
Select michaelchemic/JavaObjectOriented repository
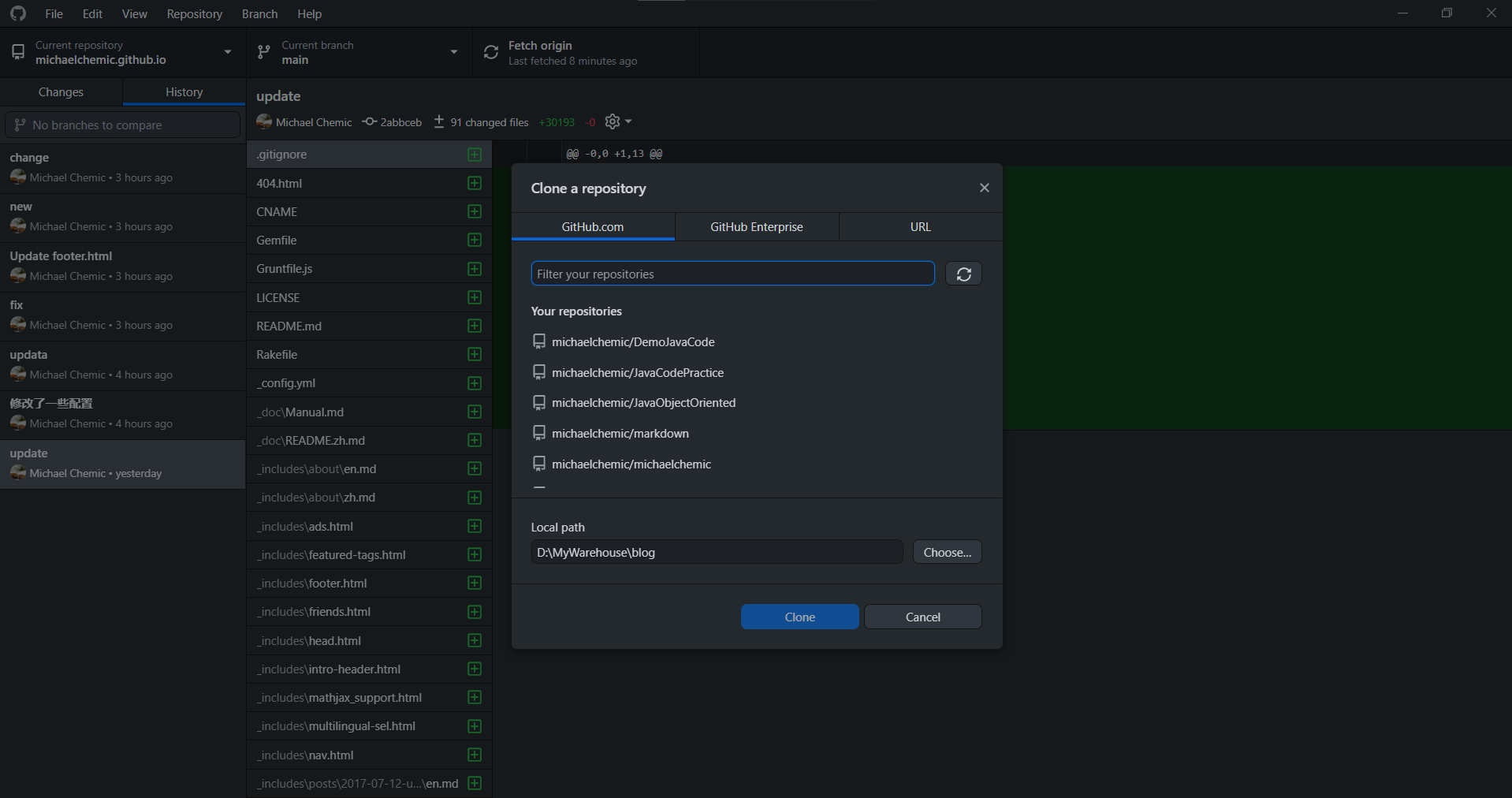tap(757, 403)
